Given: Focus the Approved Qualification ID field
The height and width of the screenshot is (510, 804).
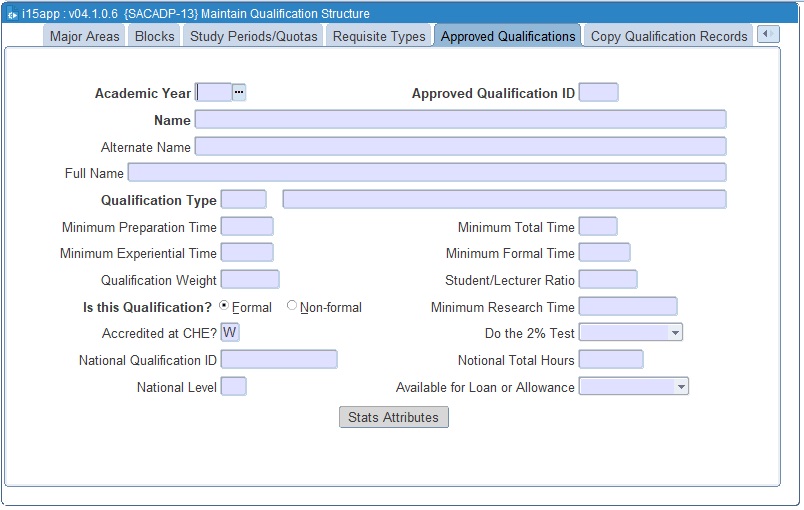Looking at the screenshot, I should [598, 92].
